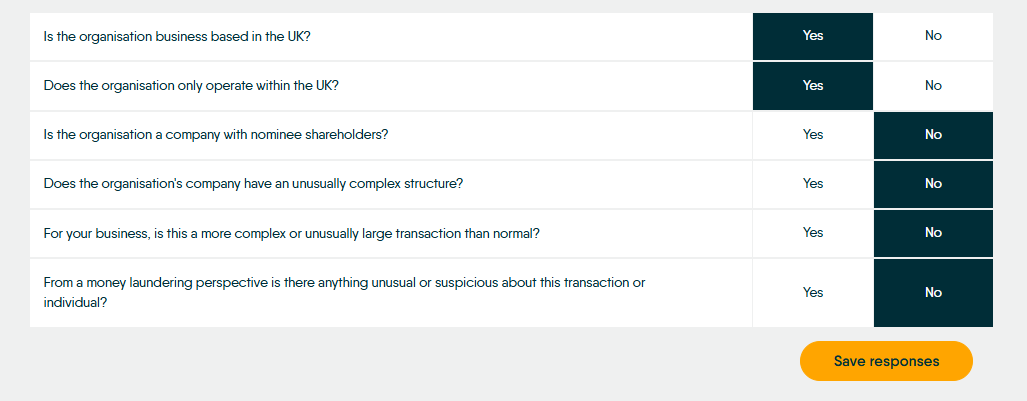Select No for organisation based in the UK
Image resolution: width=1027 pixels, height=401 pixels.
click(933, 36)
